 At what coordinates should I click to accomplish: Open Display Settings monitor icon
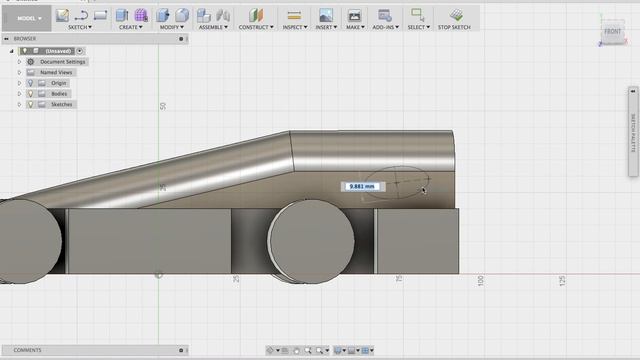[x=338, y=350]
